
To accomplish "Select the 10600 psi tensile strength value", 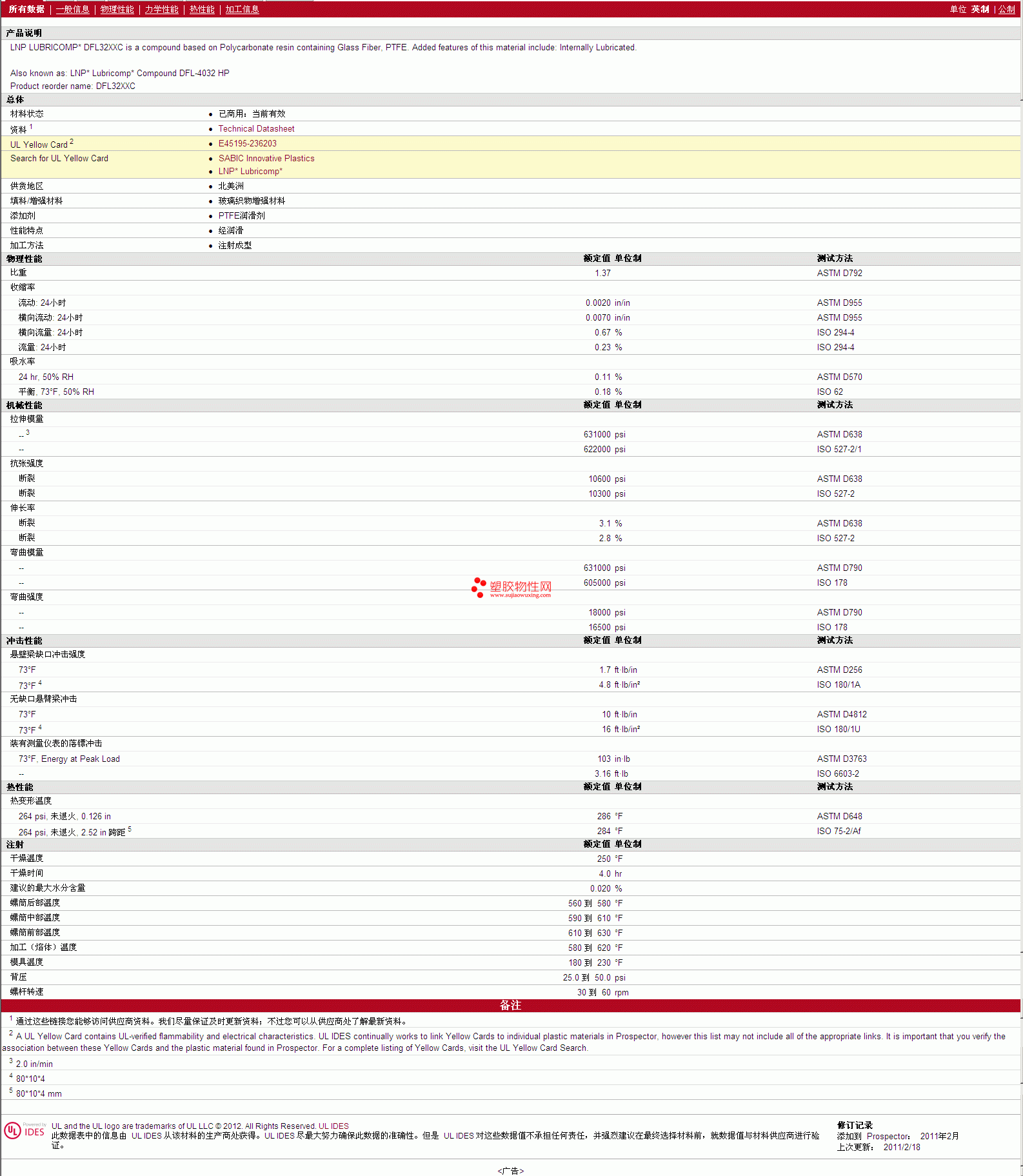I will (606, 479).
